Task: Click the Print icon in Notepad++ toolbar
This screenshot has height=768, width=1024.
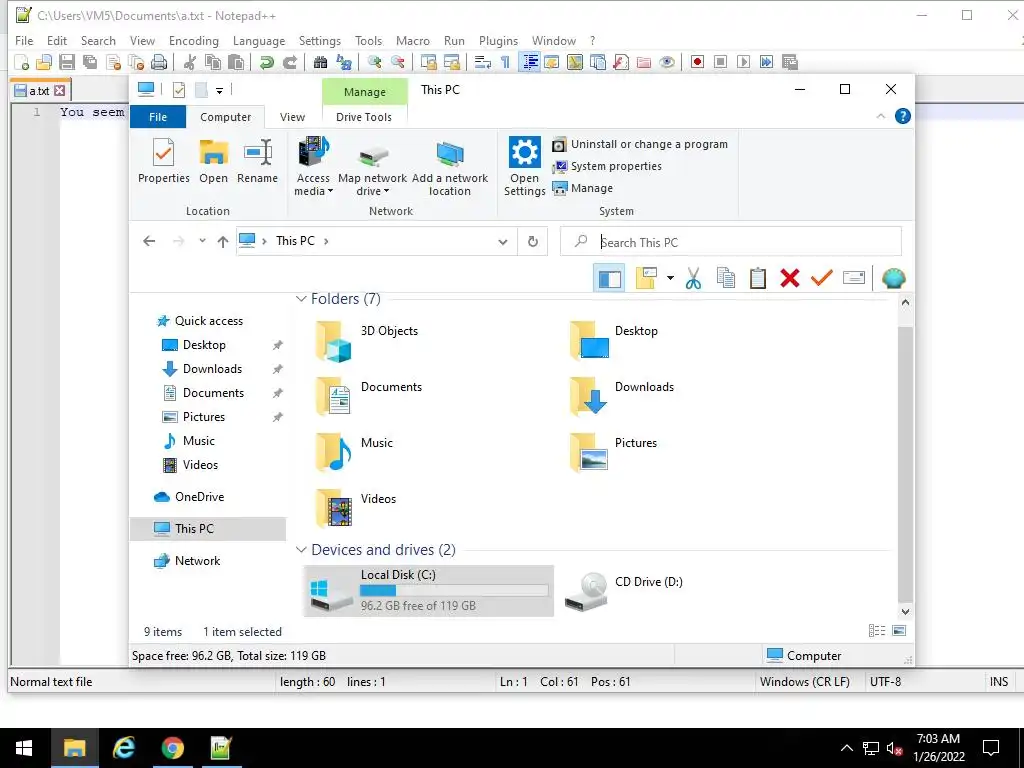Action: (x=159, y=62)
